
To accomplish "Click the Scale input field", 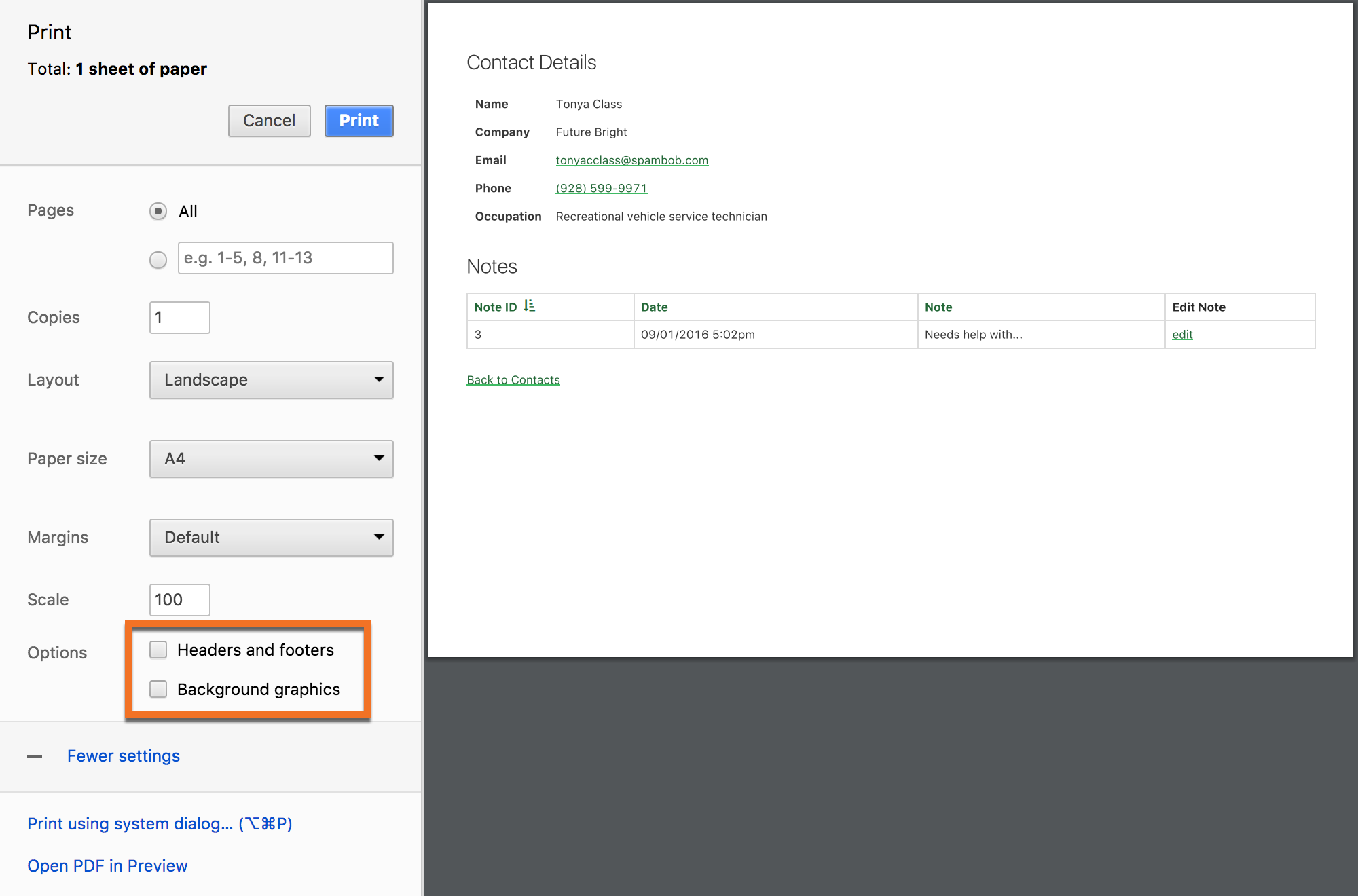I will tap(178, 597).
